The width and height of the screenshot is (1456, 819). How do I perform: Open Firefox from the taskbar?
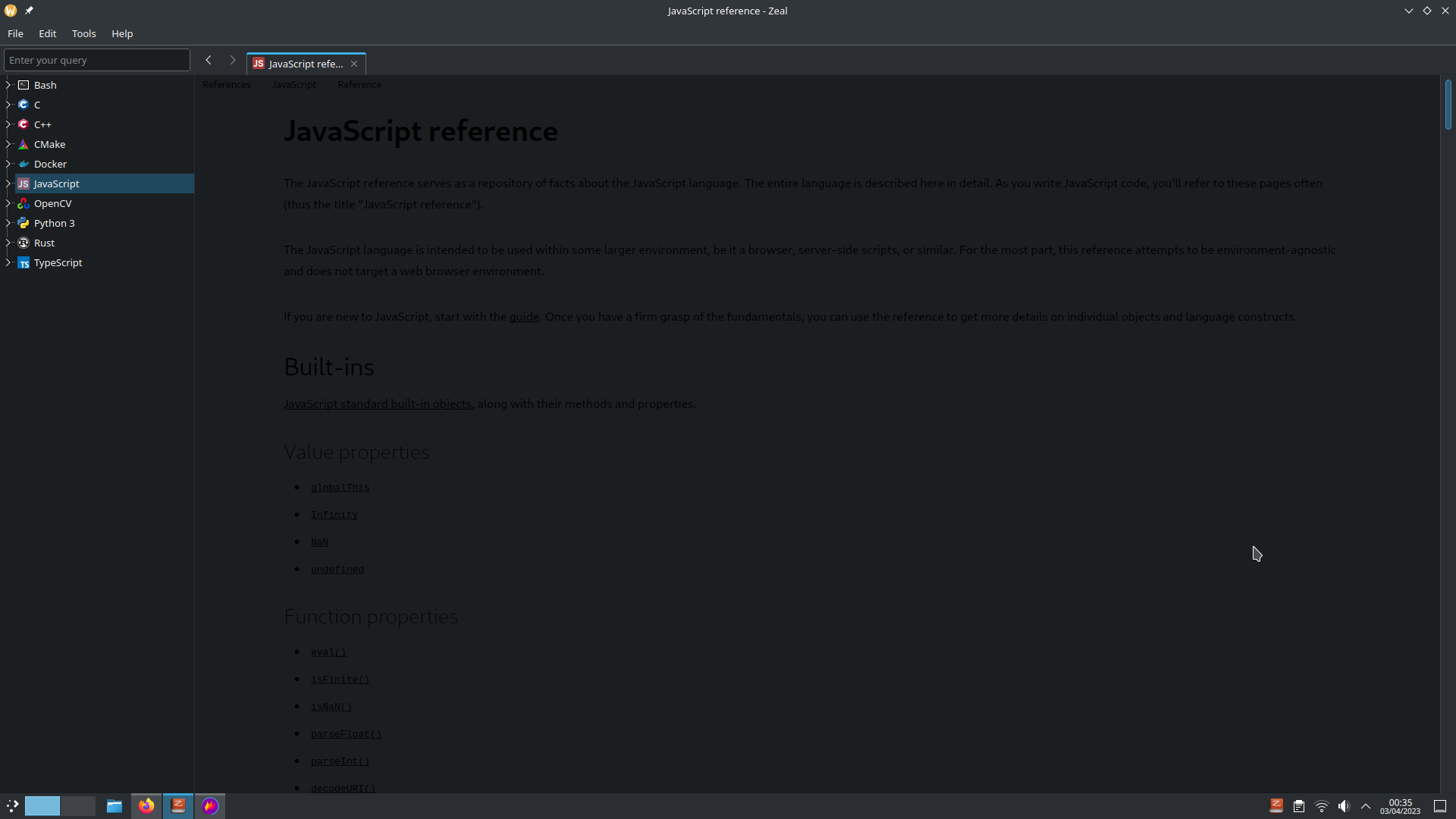146,805
